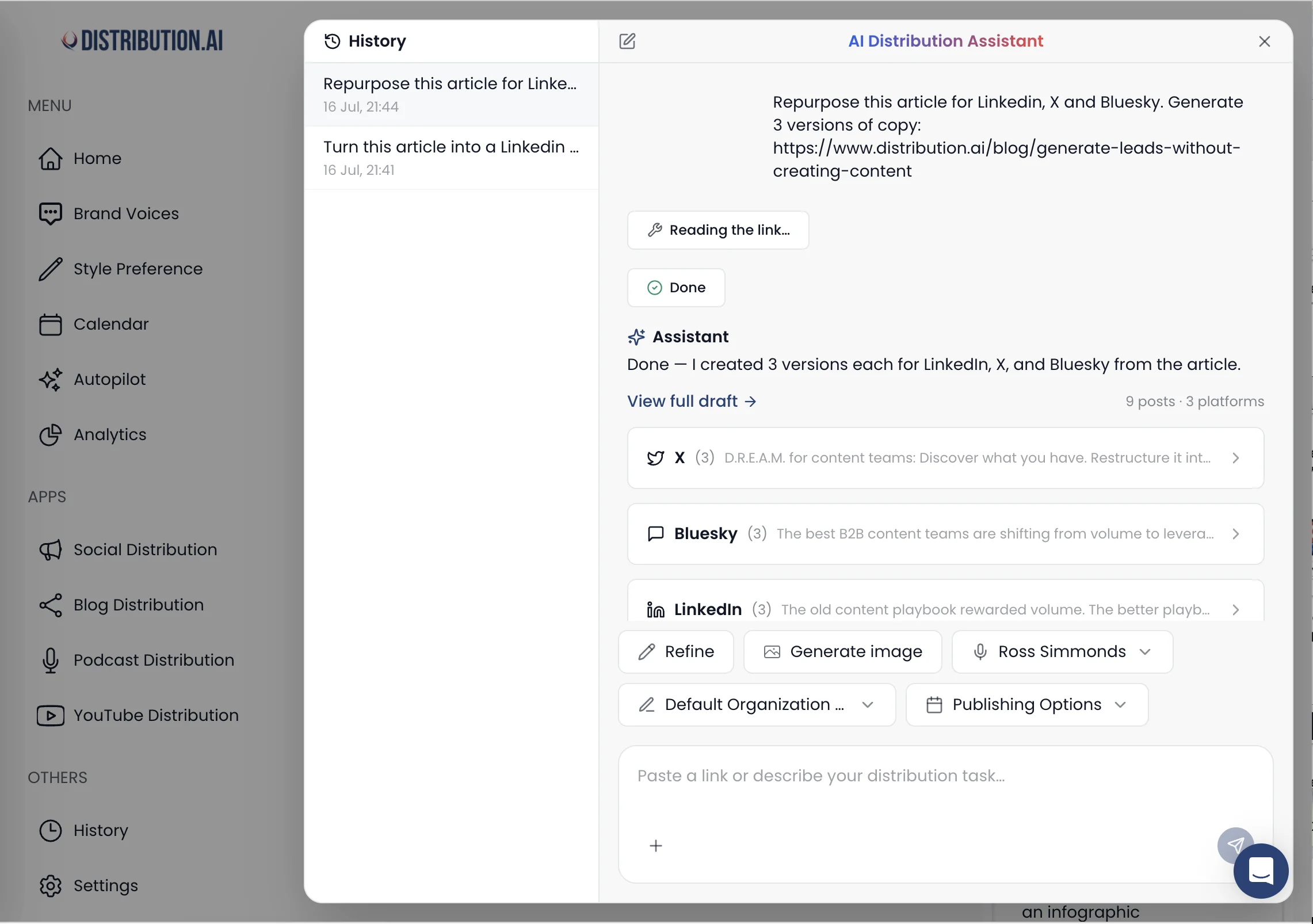Click the X bird icon
This screenshot has height=924, width=1313.
tap(655, 458)
